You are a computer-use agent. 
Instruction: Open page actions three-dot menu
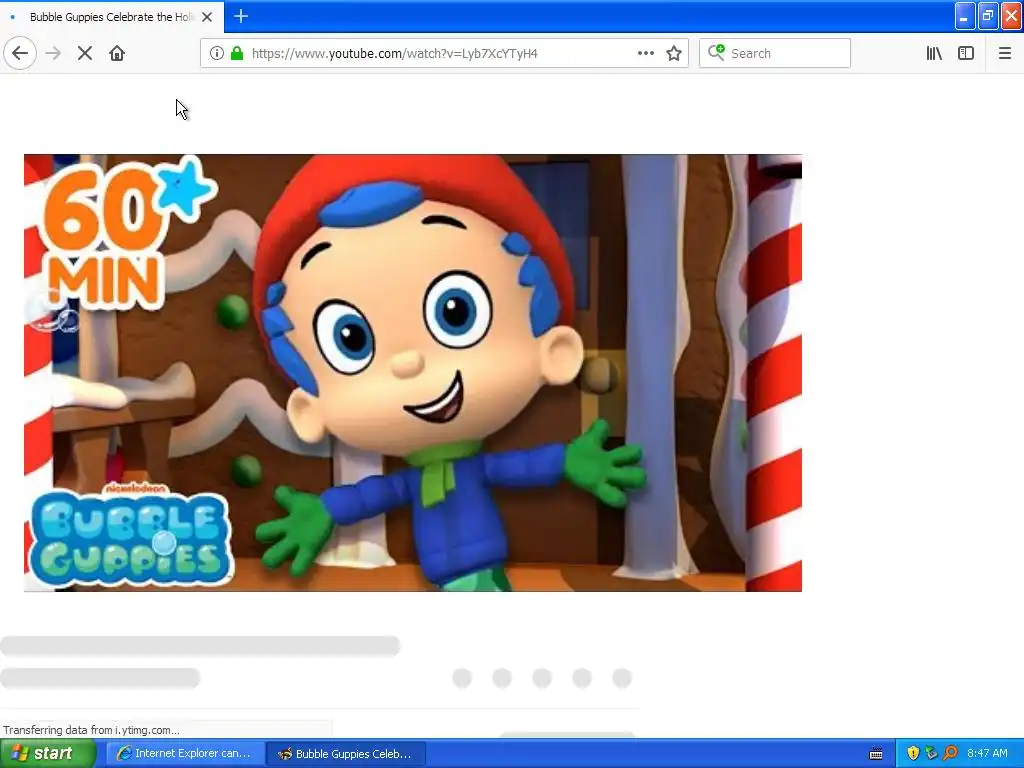coord(645,54)
